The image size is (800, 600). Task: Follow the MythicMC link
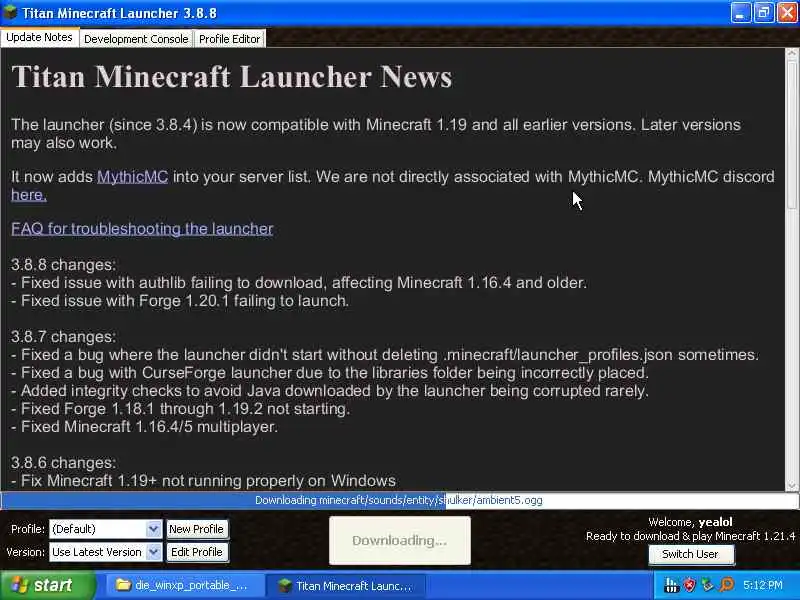(133, 177)
